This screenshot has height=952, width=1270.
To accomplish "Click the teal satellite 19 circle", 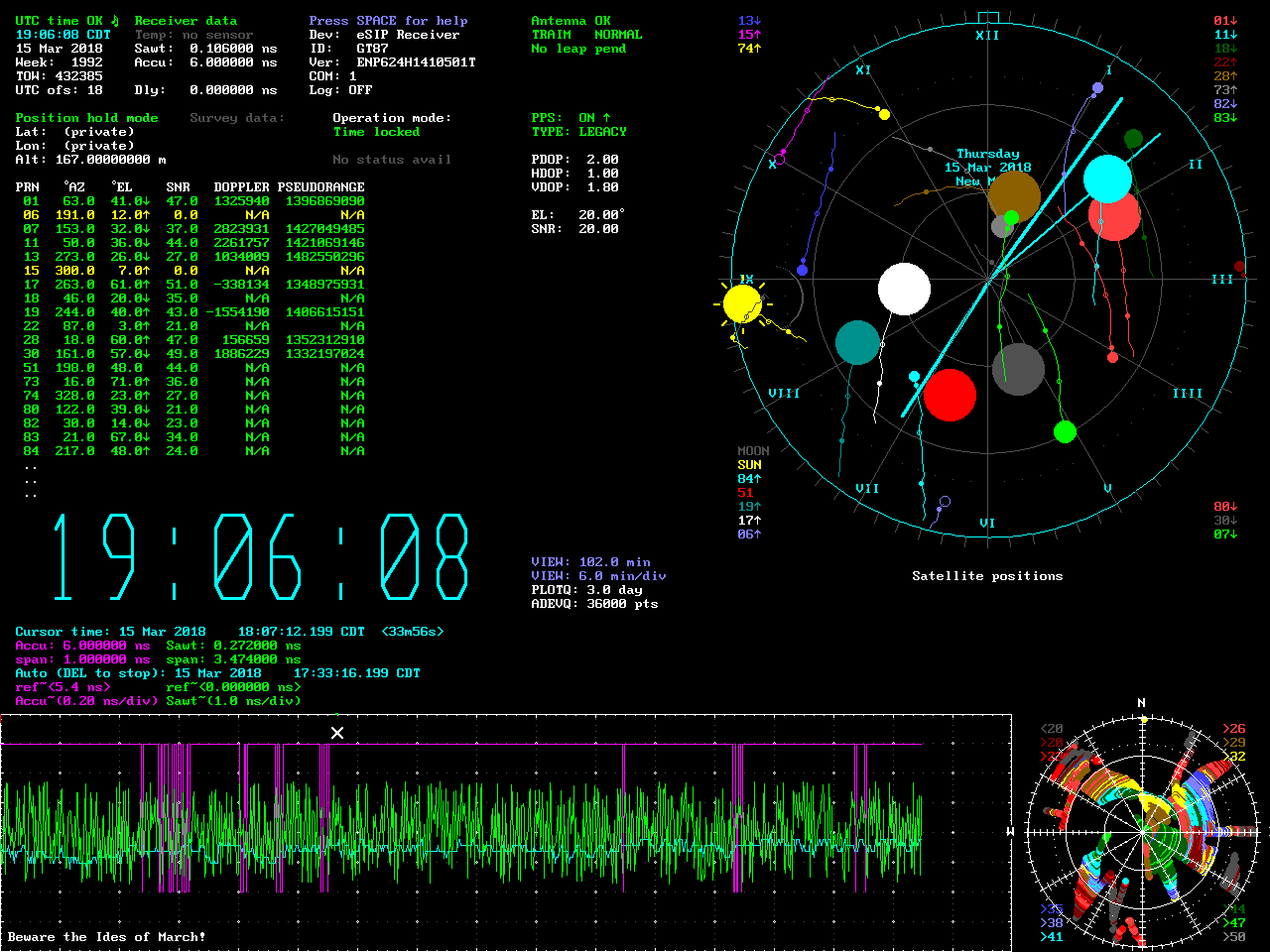I will click(857, 342).
